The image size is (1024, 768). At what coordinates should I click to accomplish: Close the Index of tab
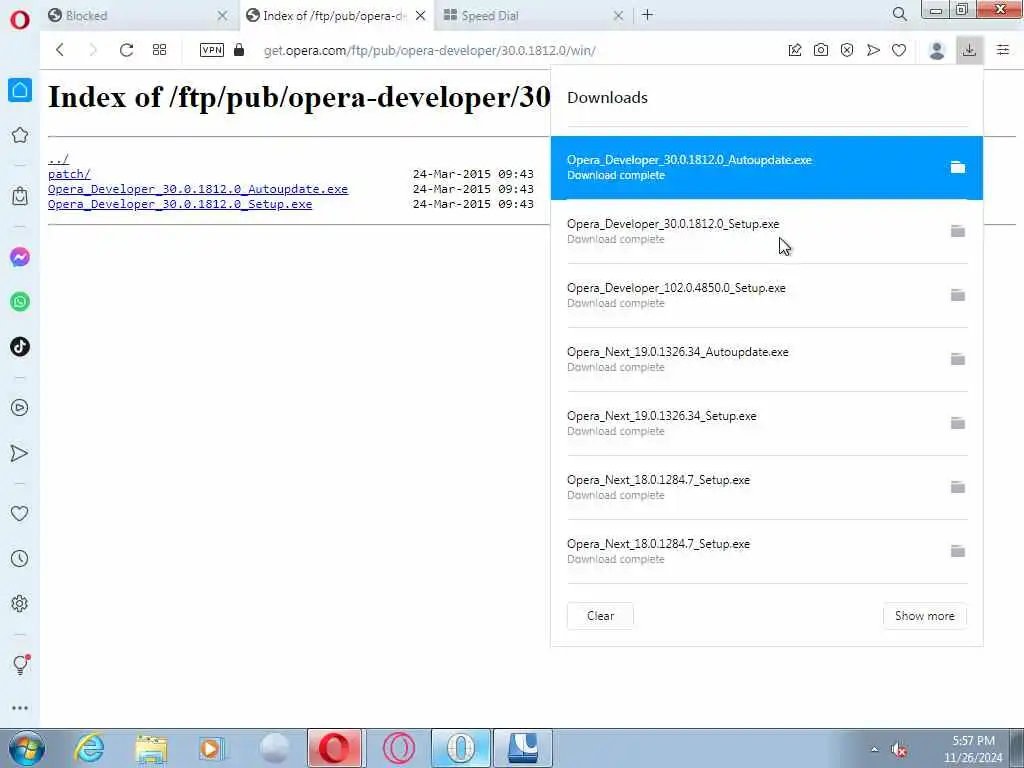point(421,15)
